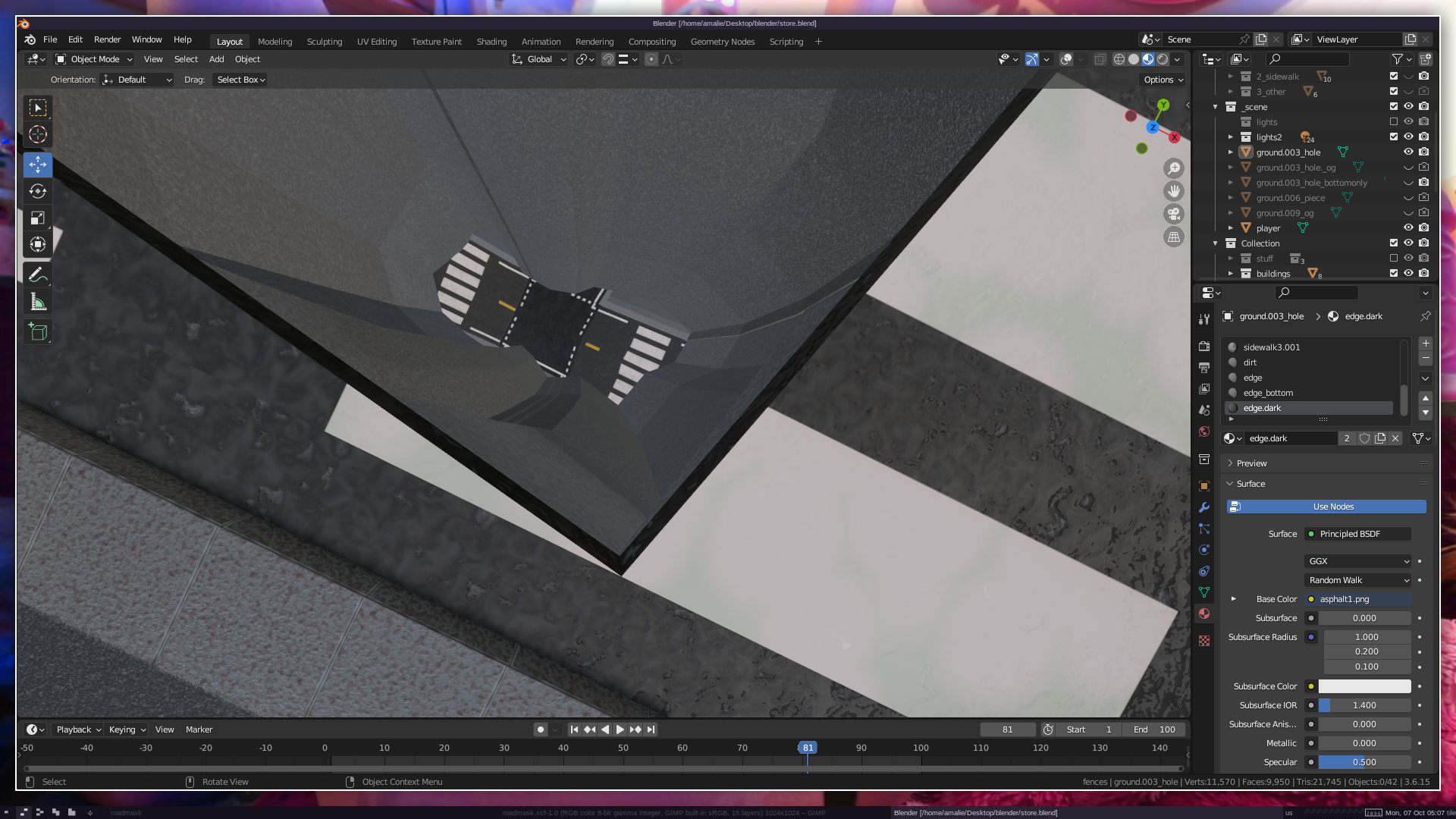Switch to the Shading workspace tab
The image size is (1456, 819).
coord(491,42)
